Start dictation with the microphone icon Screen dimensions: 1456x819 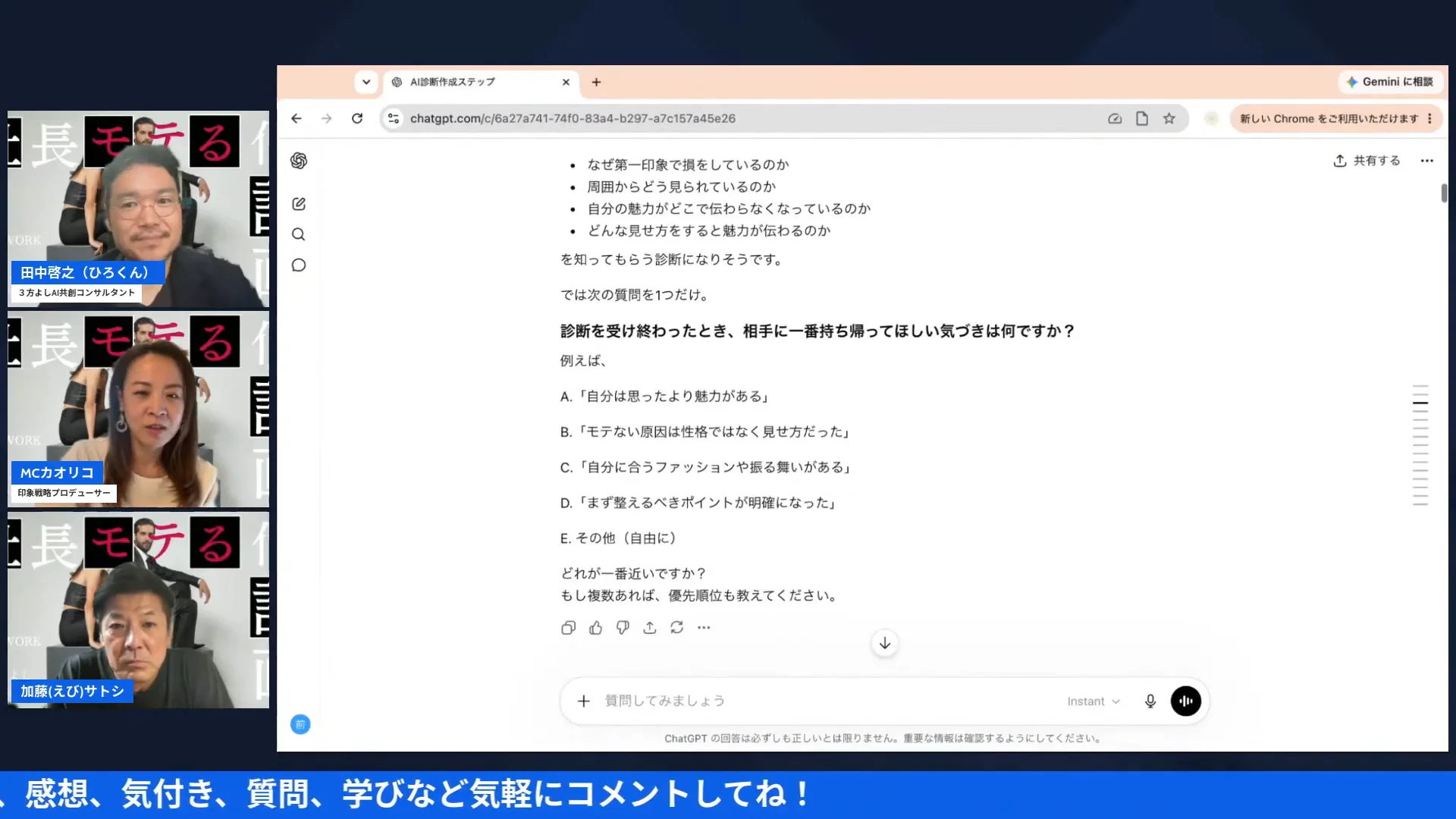pos(1150,701)
